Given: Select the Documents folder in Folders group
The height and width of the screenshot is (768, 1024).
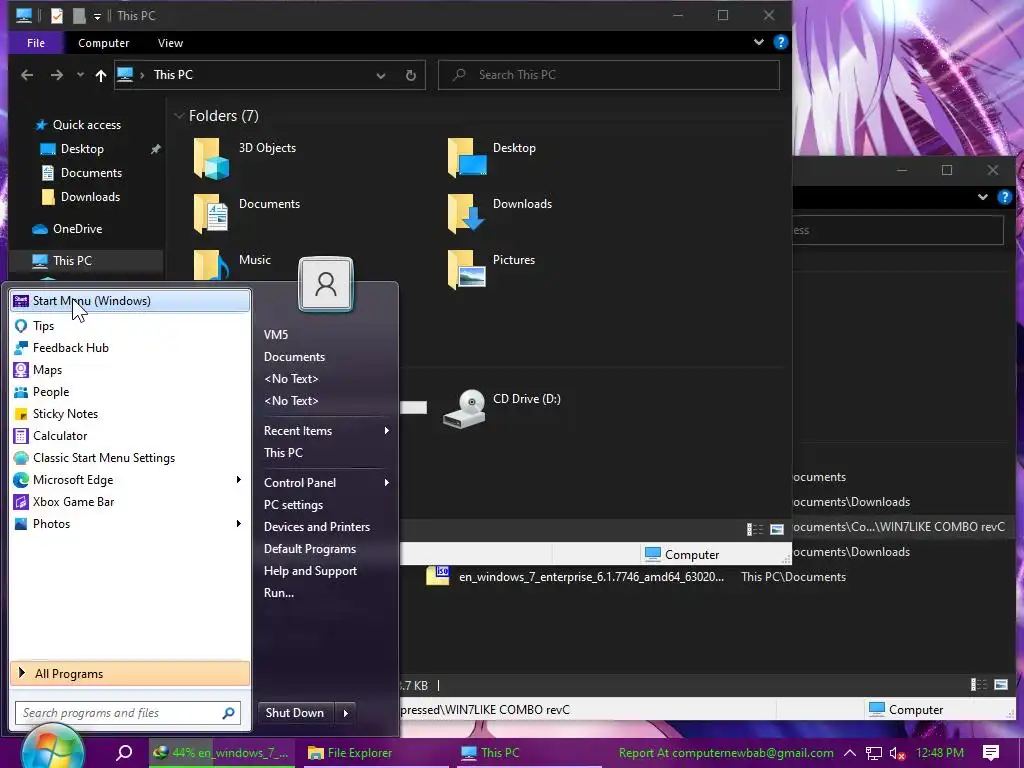Looking at the screenshot, I should coord(247,213).
